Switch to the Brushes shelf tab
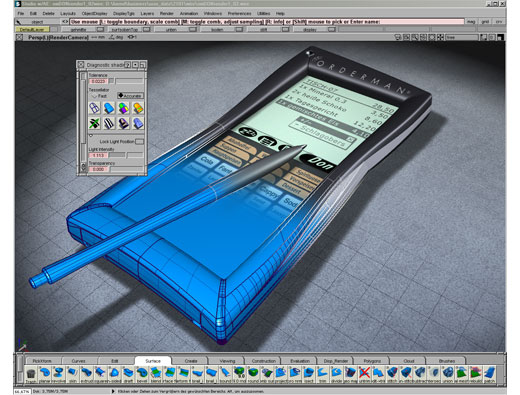The height and width of the screenshot is (395, 520). (447, 361)
